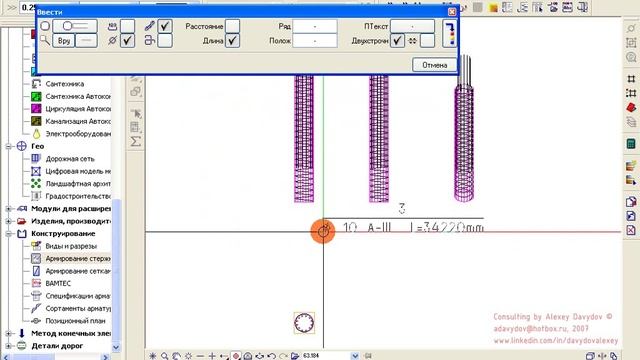Screen dimensions: 640x360
Task: Uncheck the Двухстрочн checkbox
Action: pyautogui.click(x=398, y=40)
